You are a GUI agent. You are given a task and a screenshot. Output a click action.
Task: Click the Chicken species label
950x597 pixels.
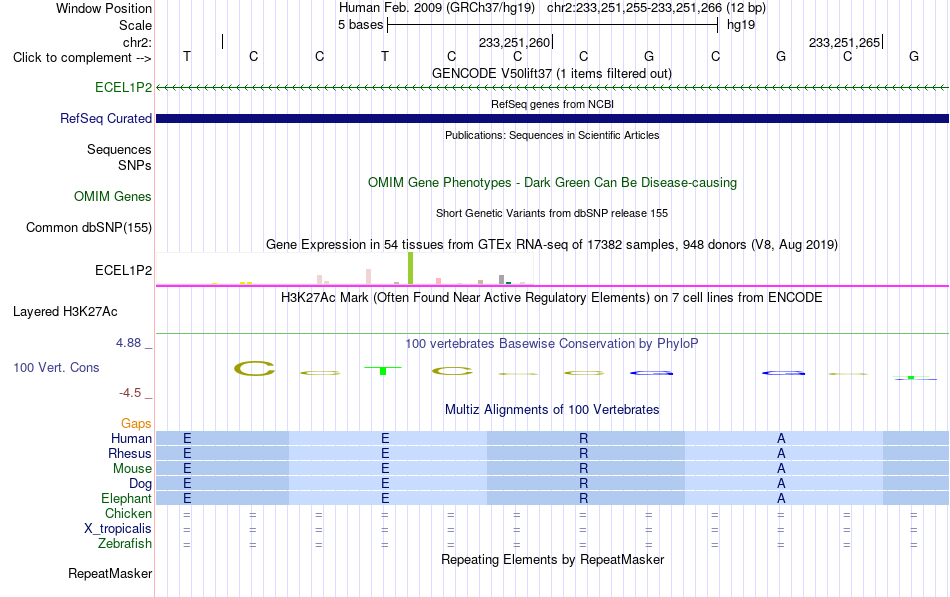click(128, 513)
